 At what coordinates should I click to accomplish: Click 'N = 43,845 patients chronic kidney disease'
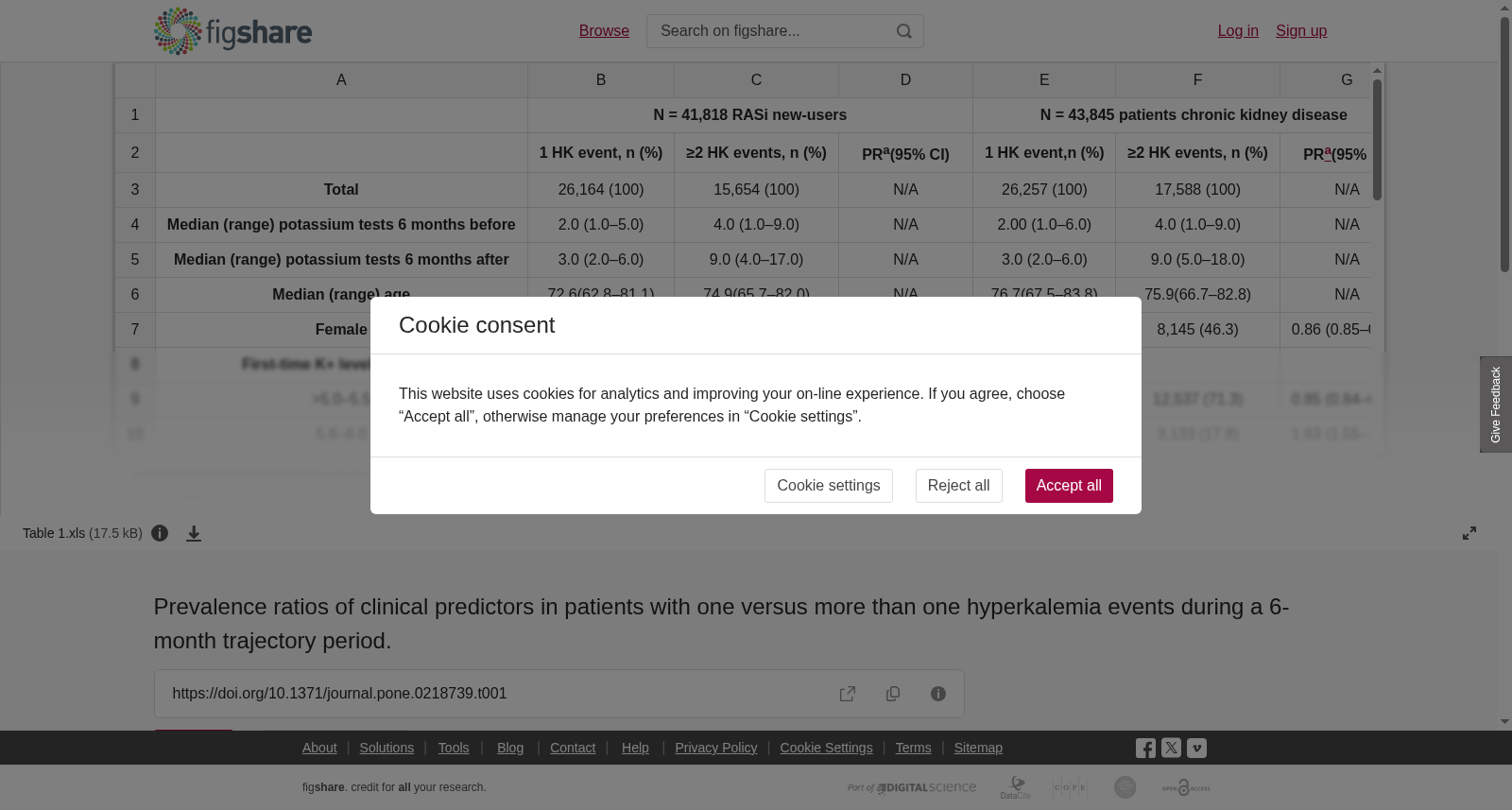tap(1194, 115)
